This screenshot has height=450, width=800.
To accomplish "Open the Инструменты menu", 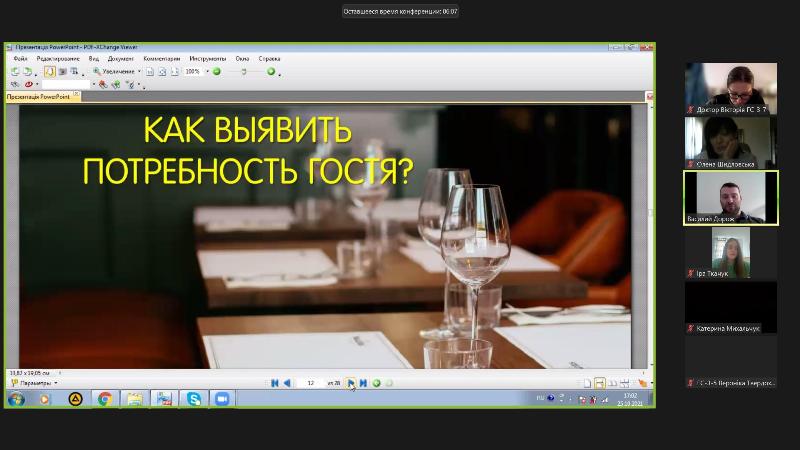I will pos(208,59).
